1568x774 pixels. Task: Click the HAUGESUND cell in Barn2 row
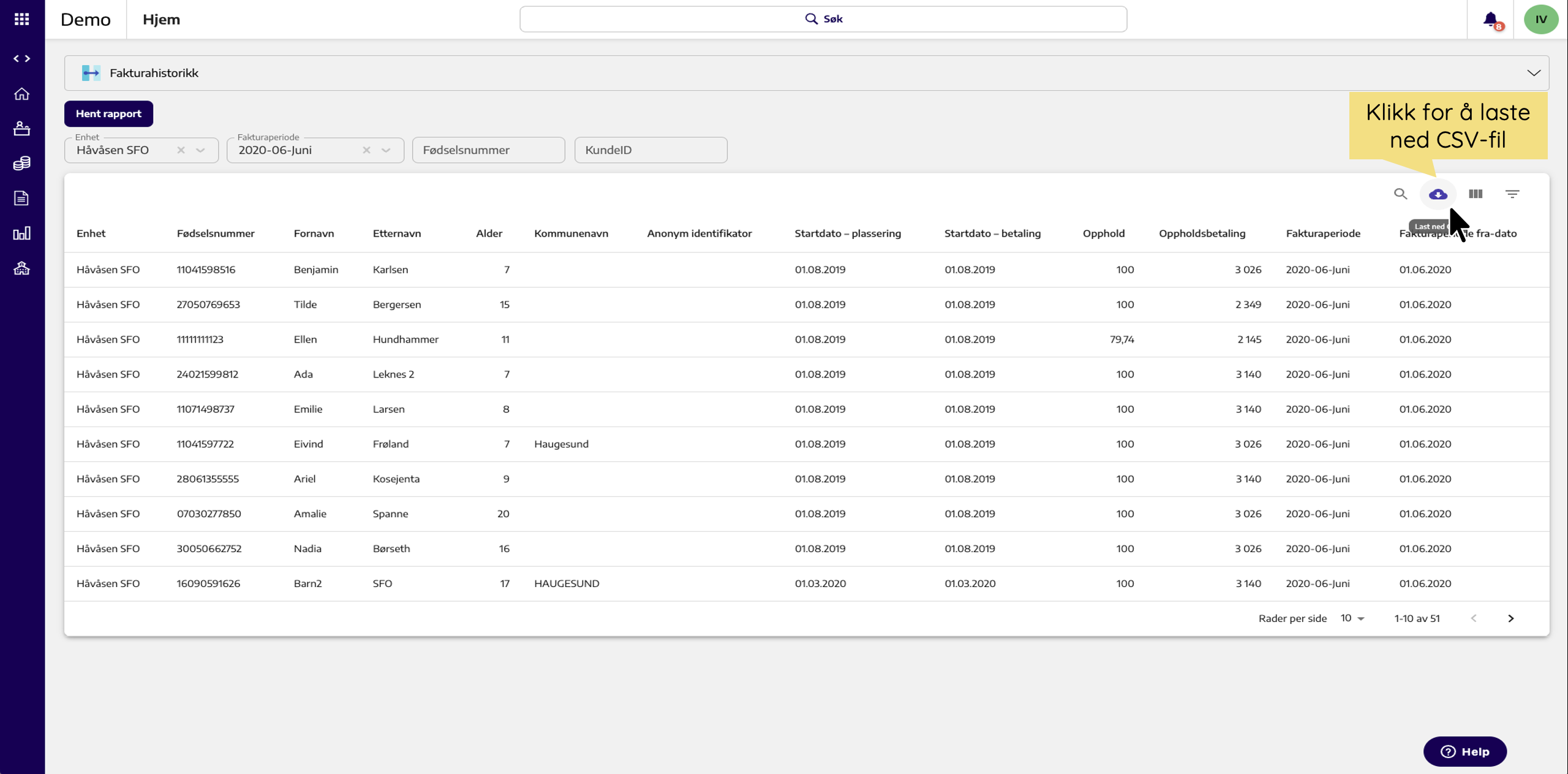click(x=567, y=584)
